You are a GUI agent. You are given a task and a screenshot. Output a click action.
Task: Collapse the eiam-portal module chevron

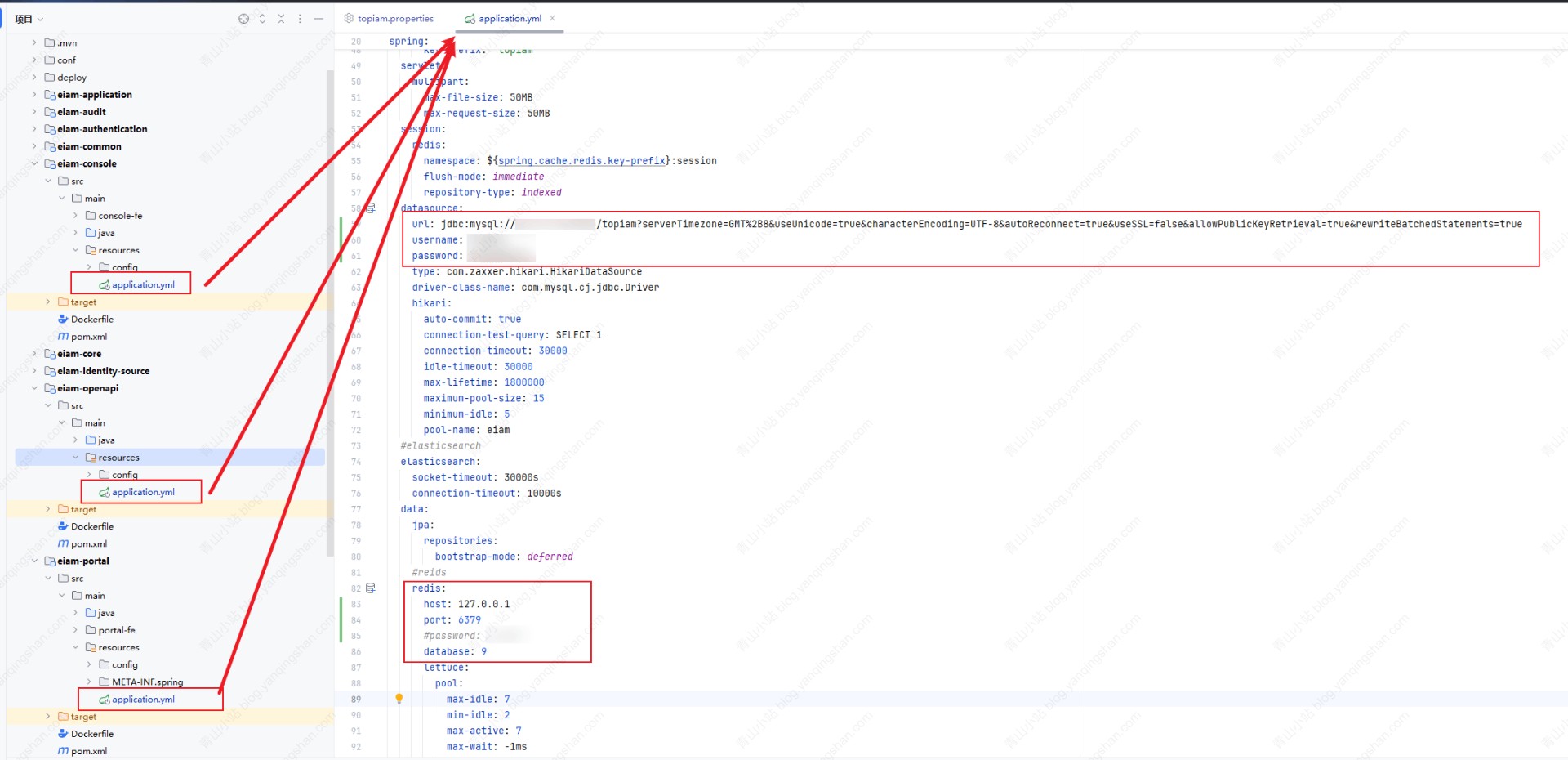point(34,561)
